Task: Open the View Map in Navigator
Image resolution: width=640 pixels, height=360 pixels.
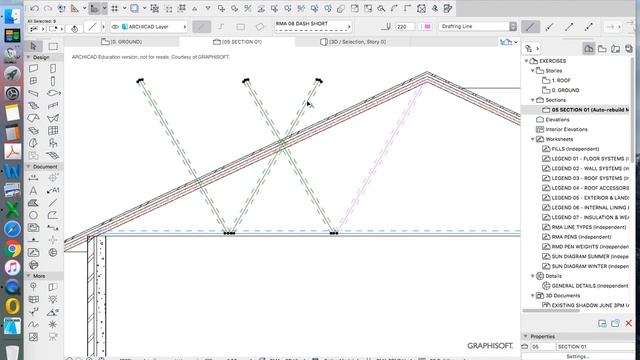Action: (602, 49)
